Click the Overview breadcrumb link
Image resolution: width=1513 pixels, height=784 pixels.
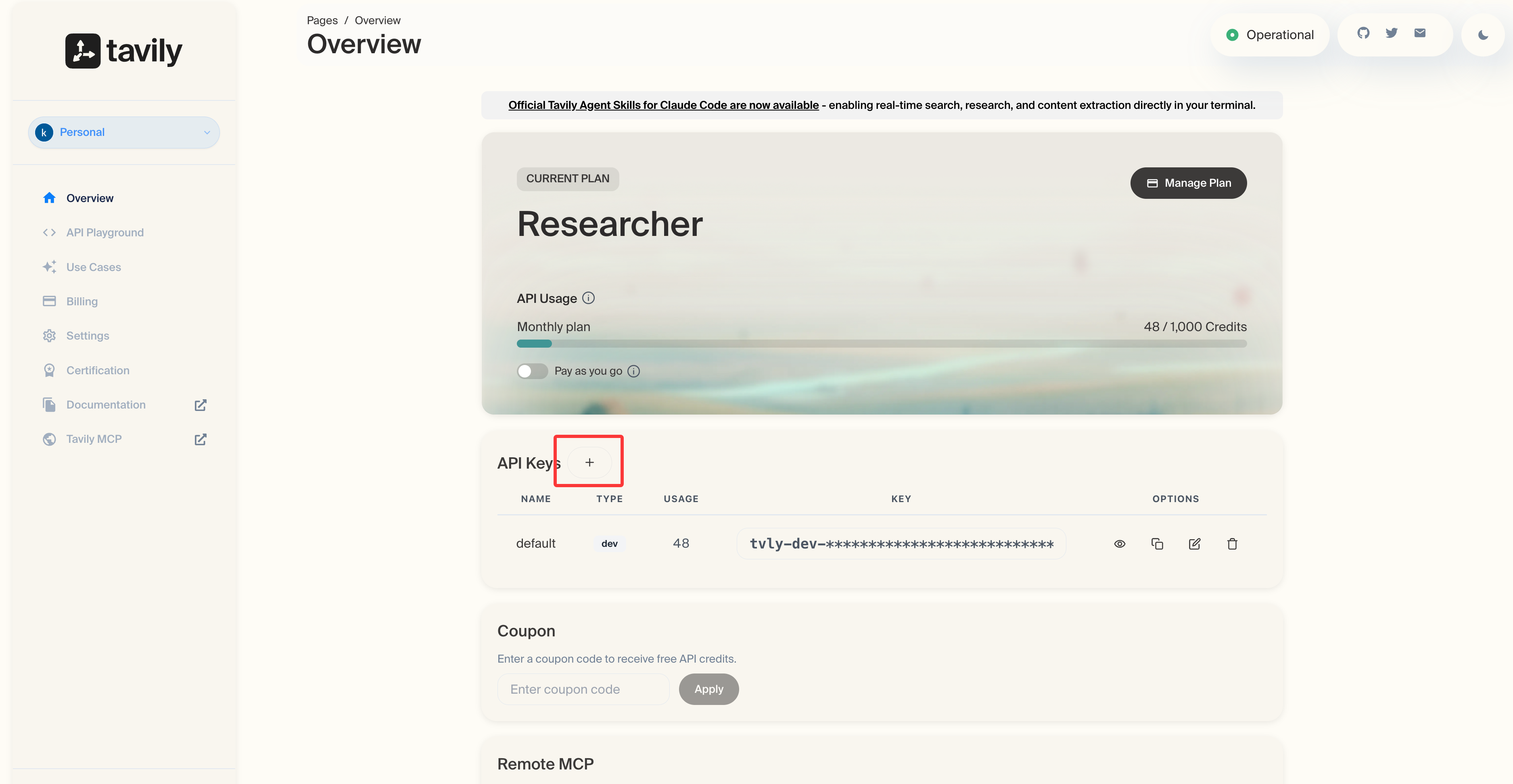click(x=378, y=21)
